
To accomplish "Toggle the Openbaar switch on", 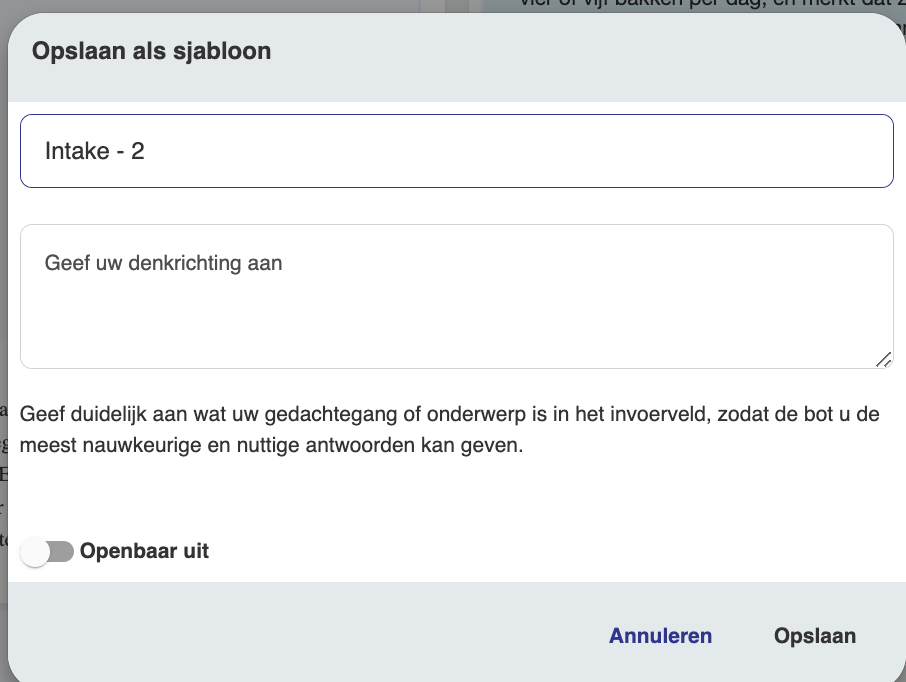I will coord(48,551).
